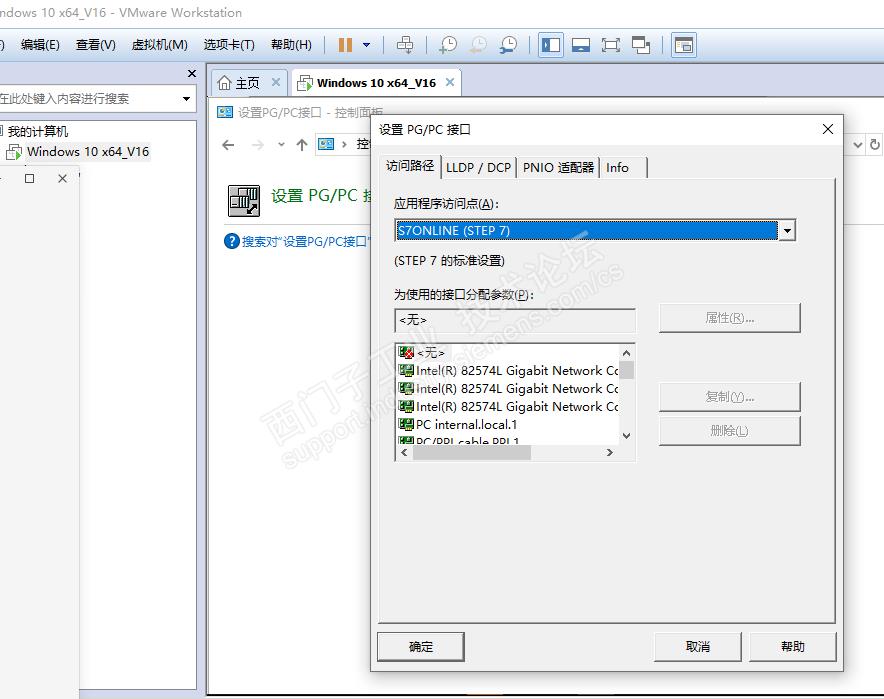The image size is (884, 699).
Task: Select 我的计算机 in the library tree
Action: 38,131
